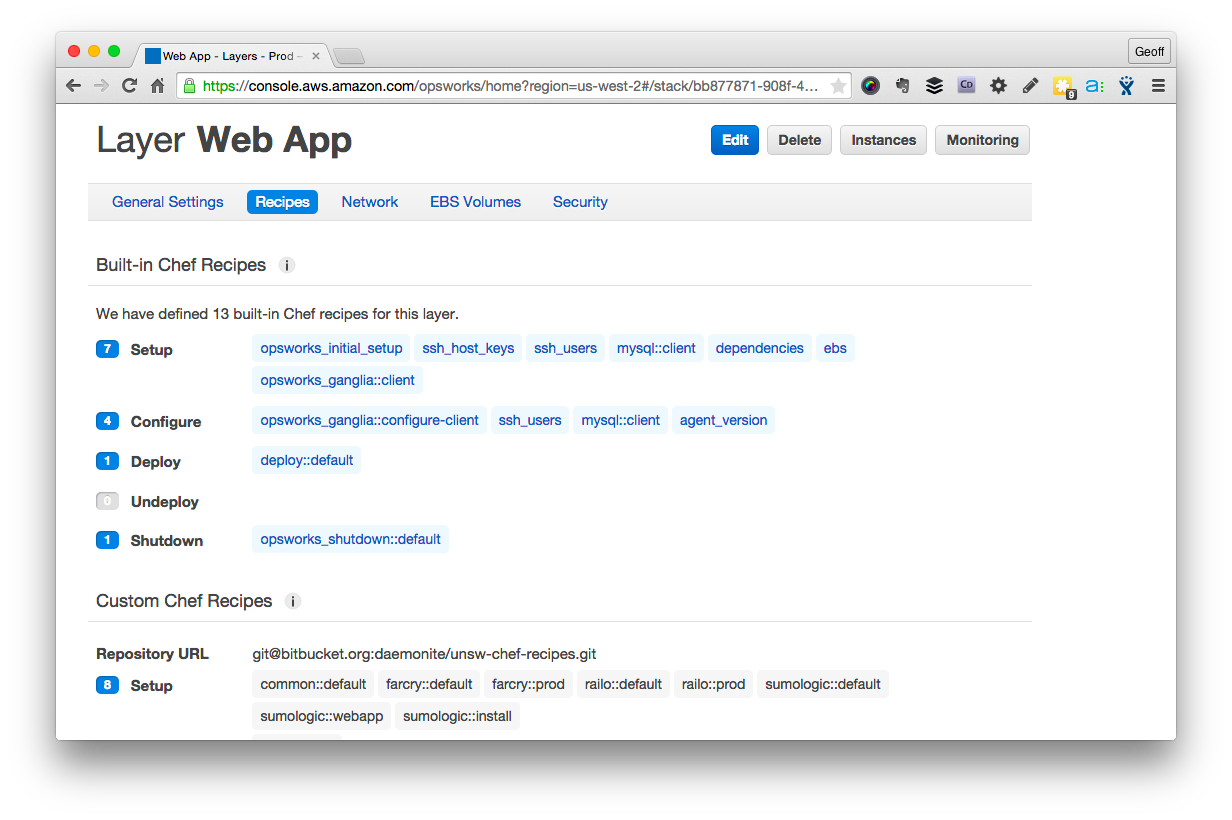Click the 8 badge beside custom Setup

tap(107, 685)
